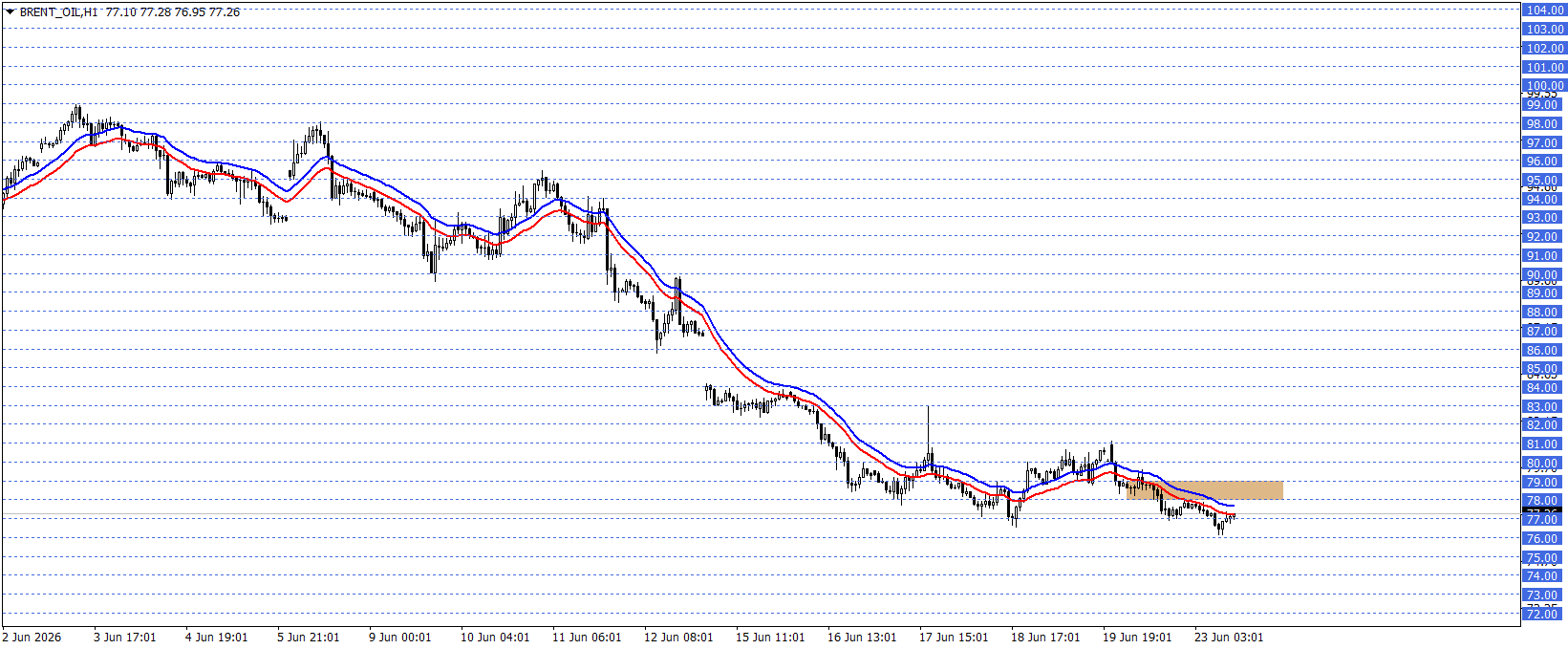Viewport: 1568px width, 649px height.
Task: Click the 78.00 price level label
Action: [x=1544, y=500]
